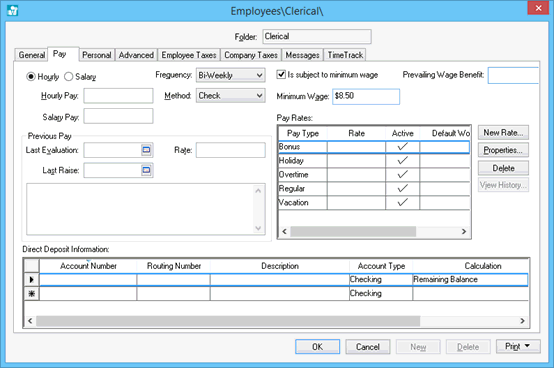The height and width of the screenshot is (368, 554).
Task: Open the Last Raise calendar picker icon
Action: tap(146, 171)
